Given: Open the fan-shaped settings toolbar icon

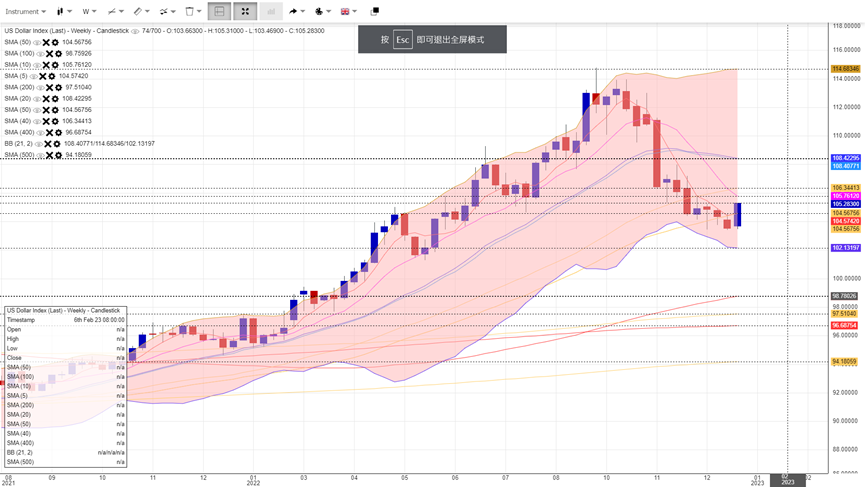Looking at the screenshot, I should pos(322,11).
